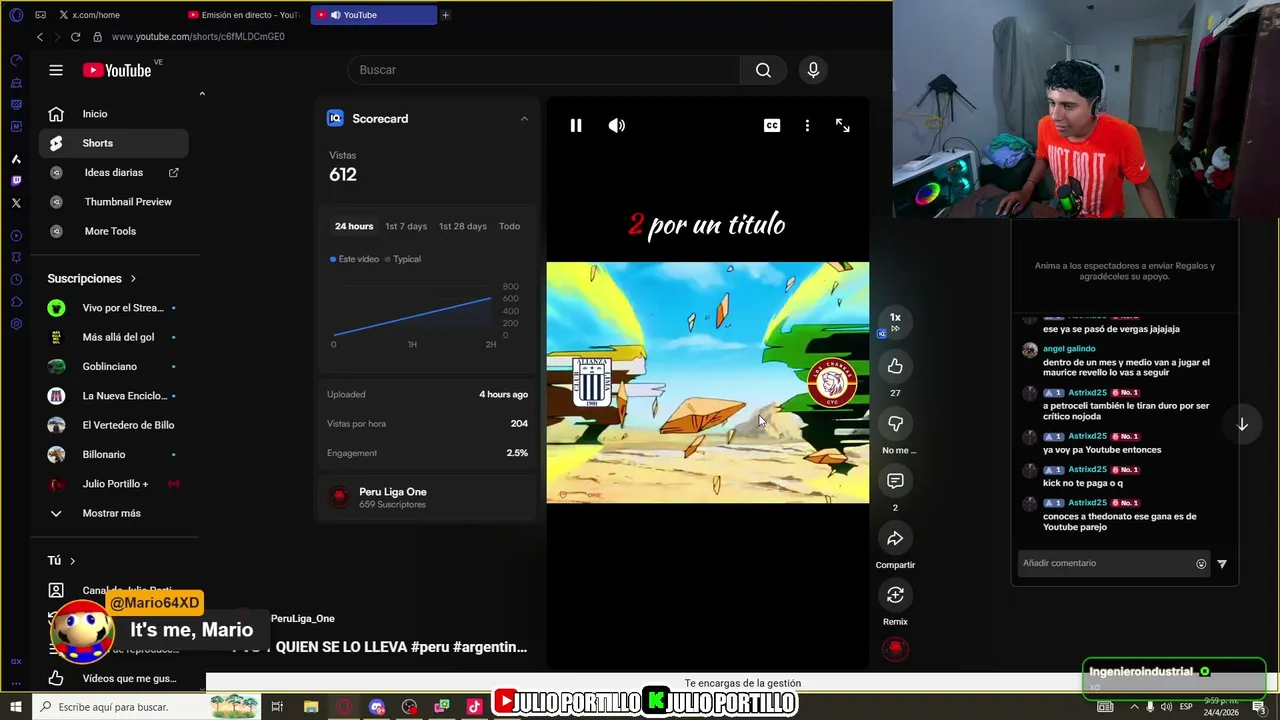The height and width of the screenshot is (720, 1280).
Task: Open Vivo por el Strea... subscription
Action: pyautogui.click(x=113, y=308)
